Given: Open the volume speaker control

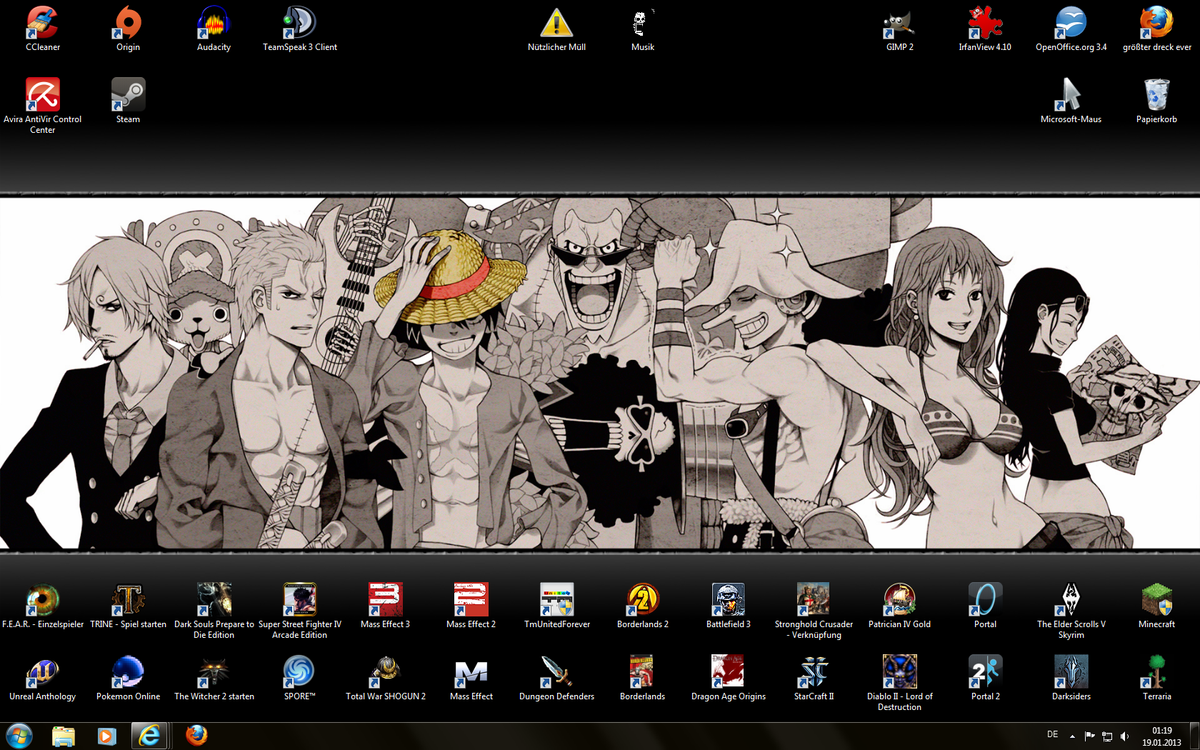Looking at the screenshot, I should 1124,736.
